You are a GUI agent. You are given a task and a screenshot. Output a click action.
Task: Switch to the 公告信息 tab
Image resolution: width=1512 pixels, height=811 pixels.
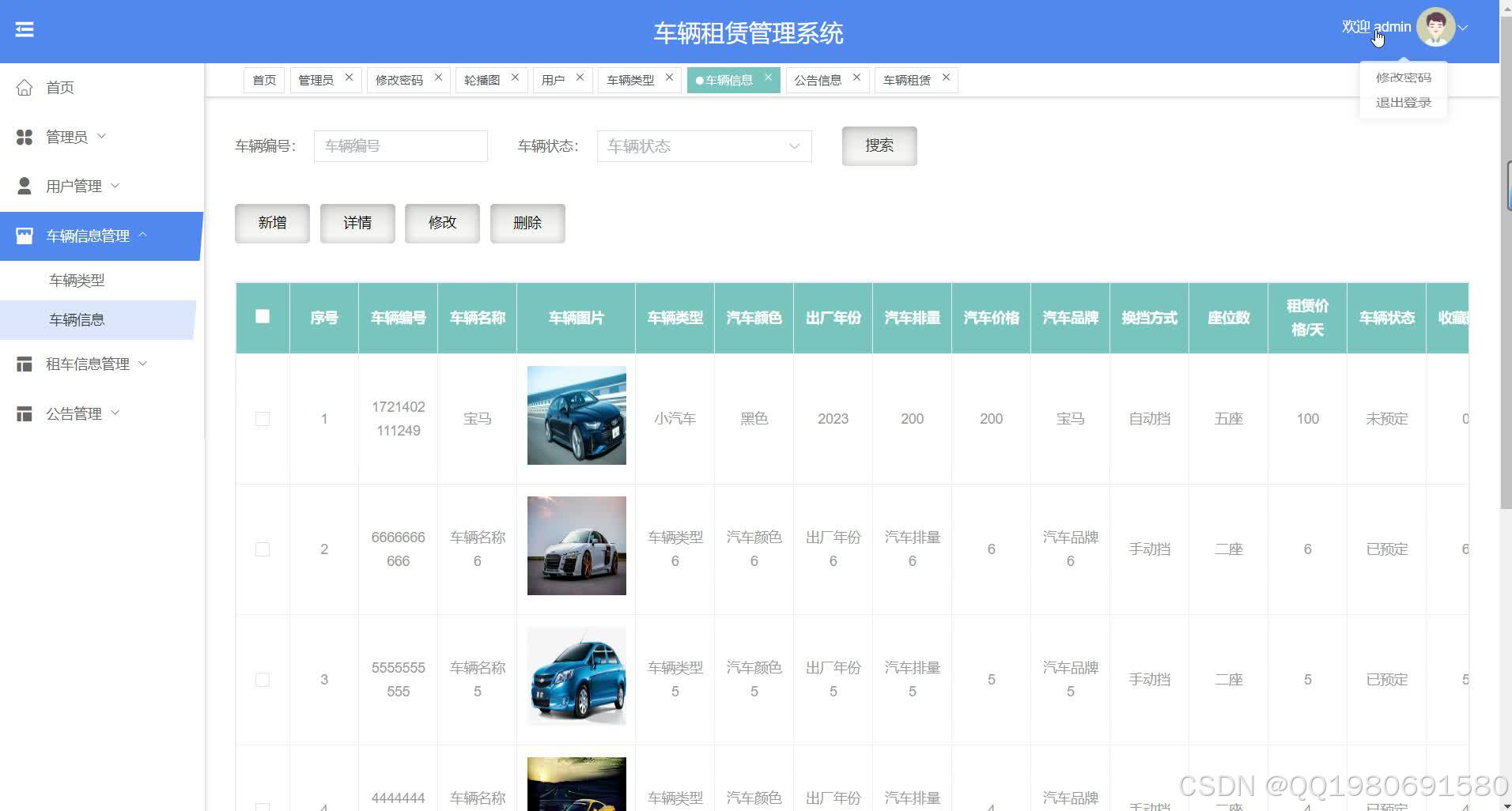818,79
